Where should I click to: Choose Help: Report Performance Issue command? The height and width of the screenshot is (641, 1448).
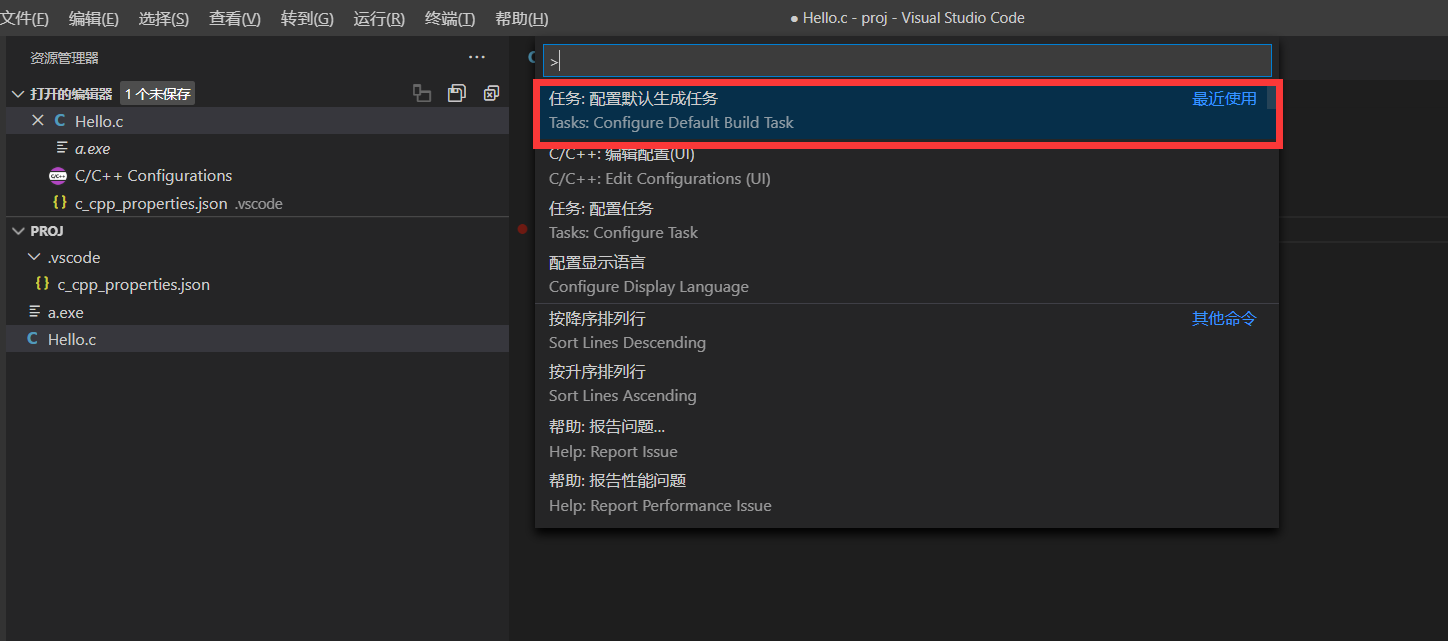click(x=907, y=493)
